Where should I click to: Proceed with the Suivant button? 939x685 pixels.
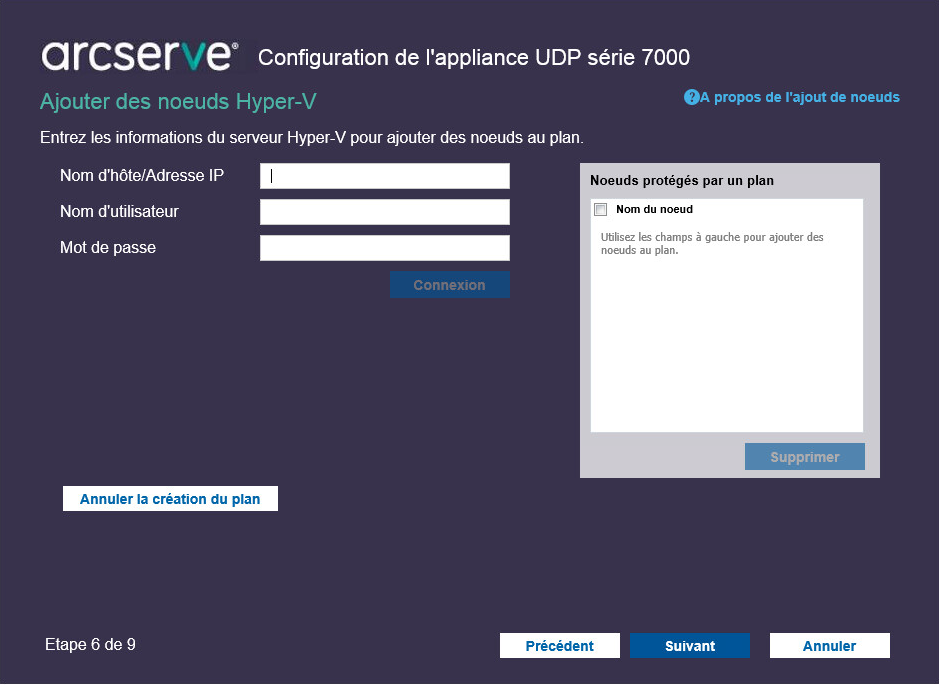[x=690, y=645]
